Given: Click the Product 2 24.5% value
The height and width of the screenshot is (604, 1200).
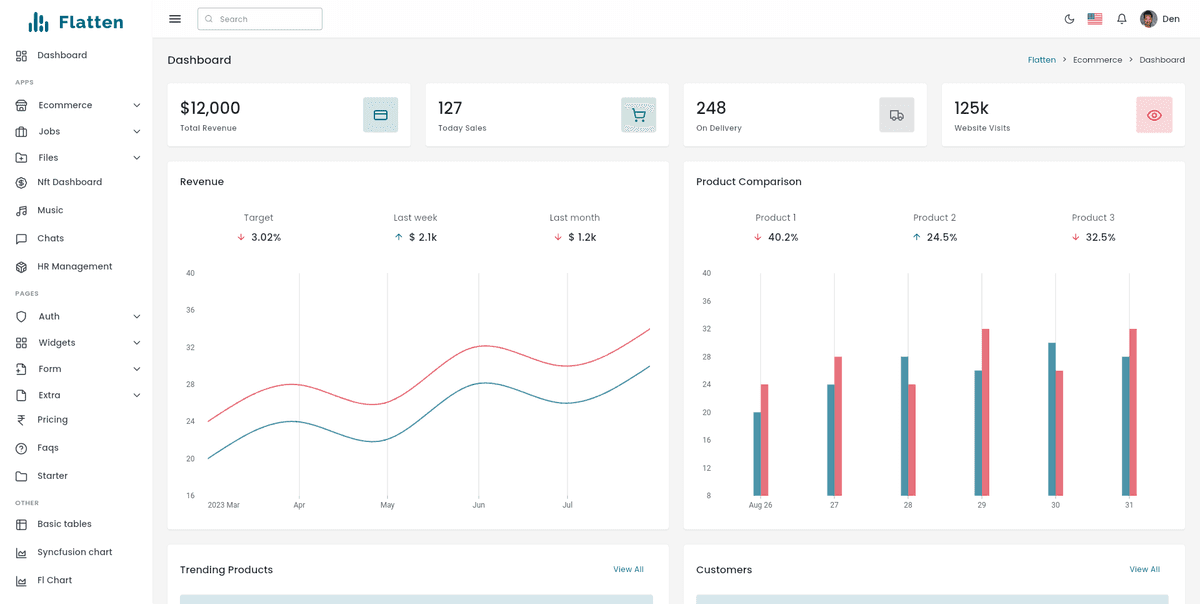Looking at the screenshot, I should coord(942,237).
